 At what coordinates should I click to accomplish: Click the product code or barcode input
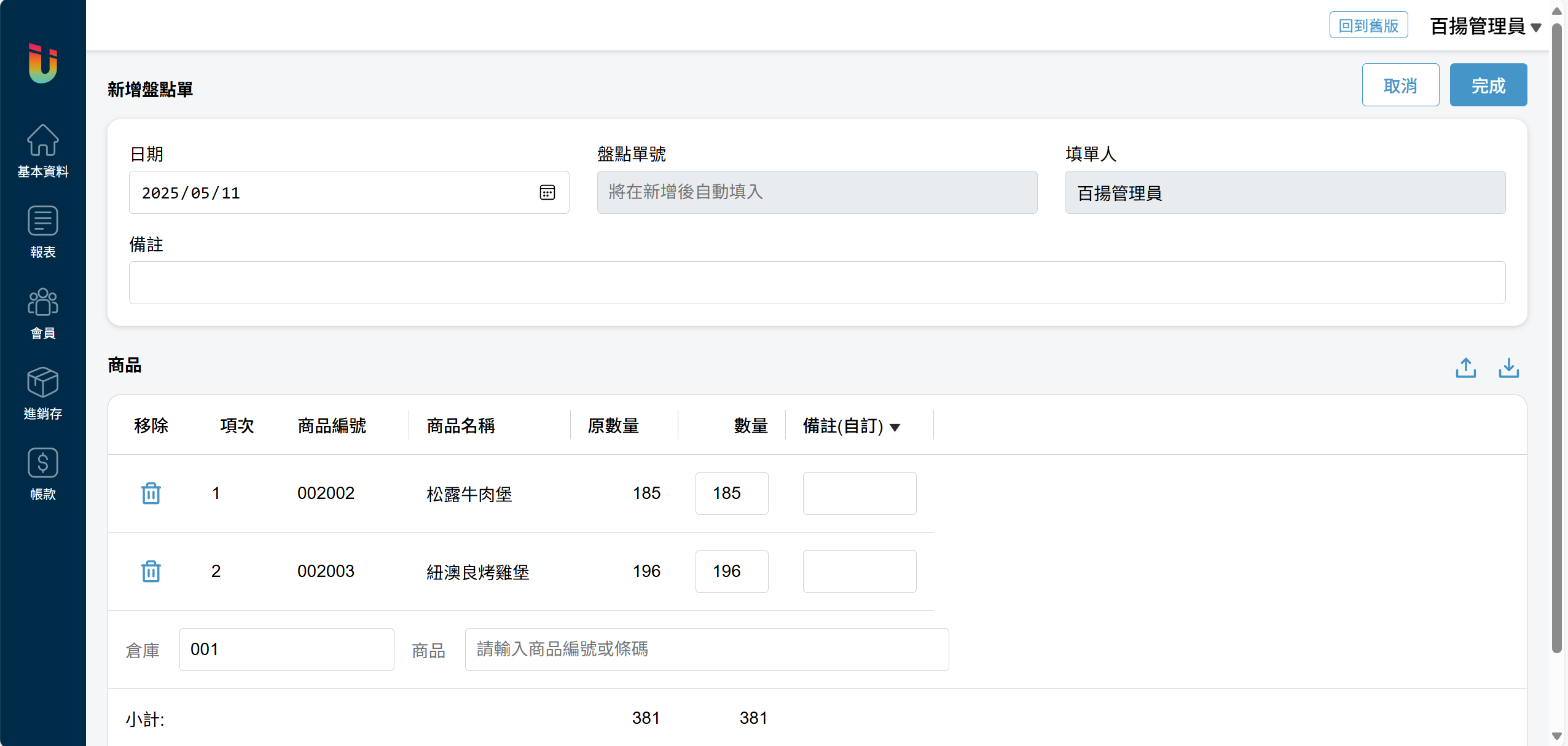pos(707,650)
